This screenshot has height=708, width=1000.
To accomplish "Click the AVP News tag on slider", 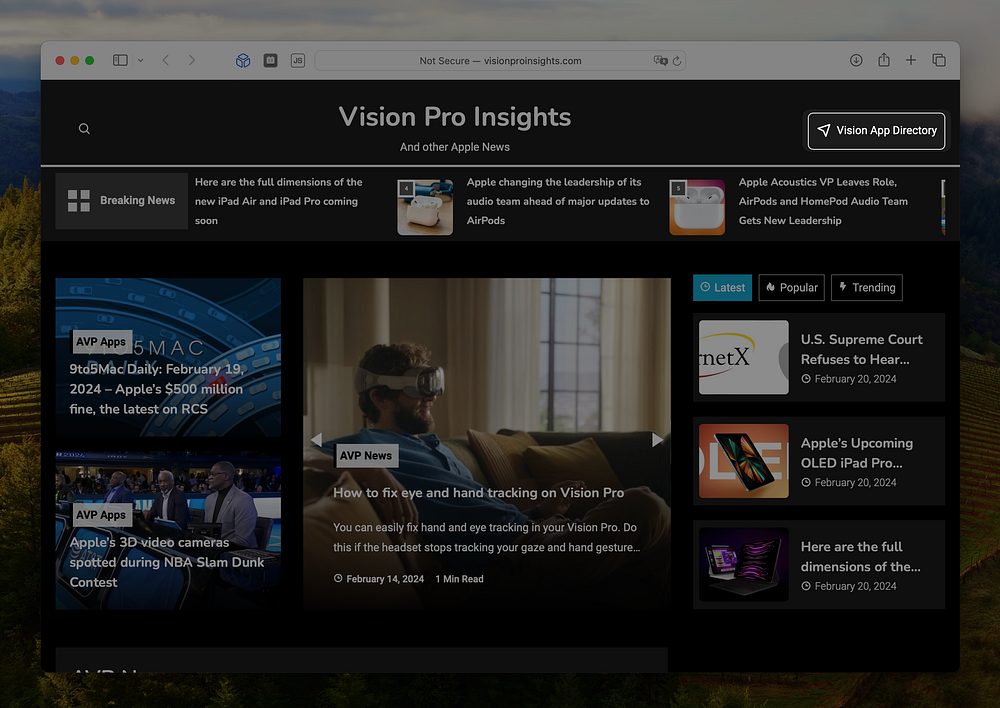I will pyautogui.click(x=366, y=456).
